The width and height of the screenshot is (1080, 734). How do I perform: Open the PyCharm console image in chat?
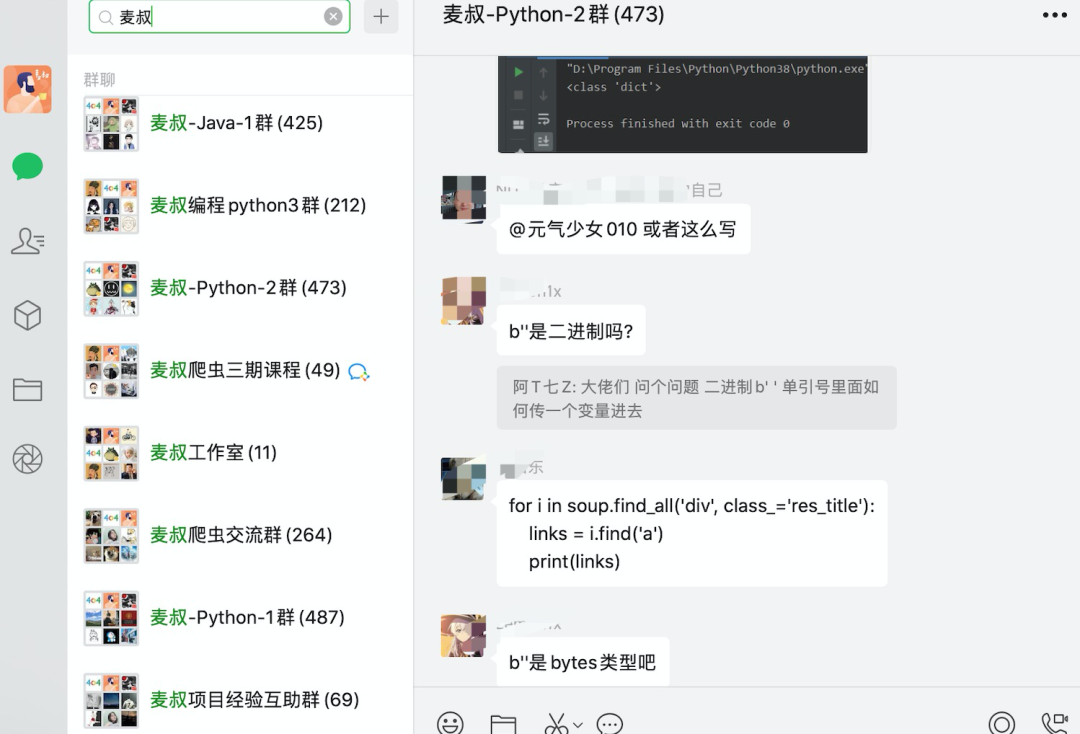(683, 104)
